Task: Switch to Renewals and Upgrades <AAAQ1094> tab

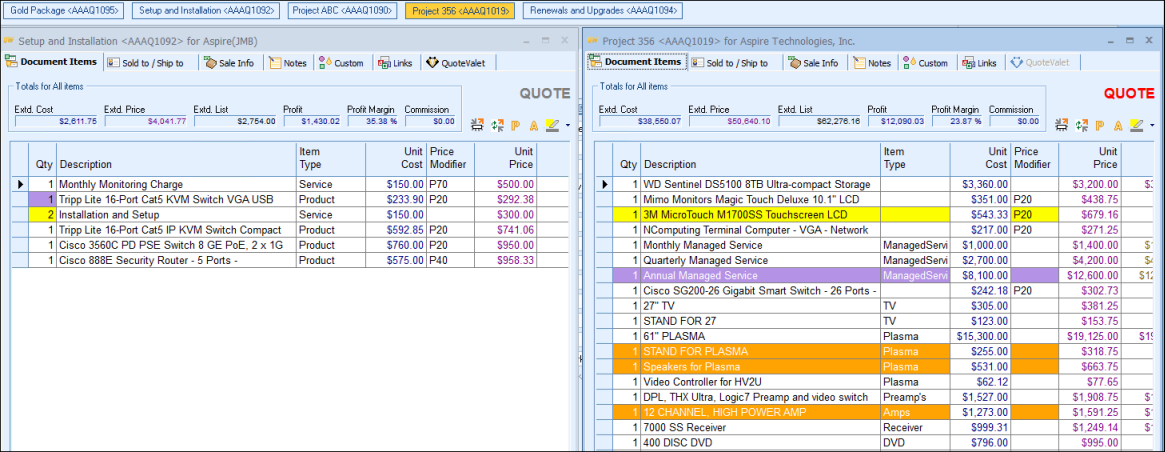Action: coord(603,10)
